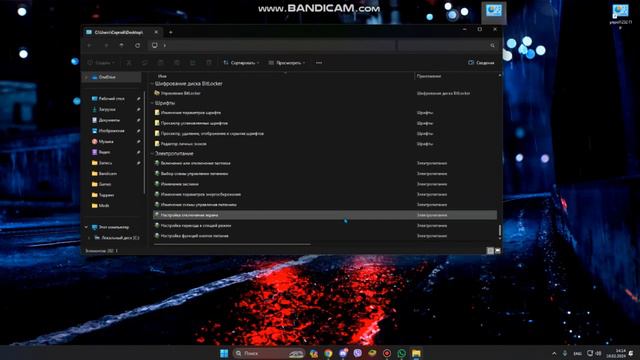The height and width of the screenshot is (360, 640).
Task: Open WhatsApp from the taskbar
Action: click(402, 353)
